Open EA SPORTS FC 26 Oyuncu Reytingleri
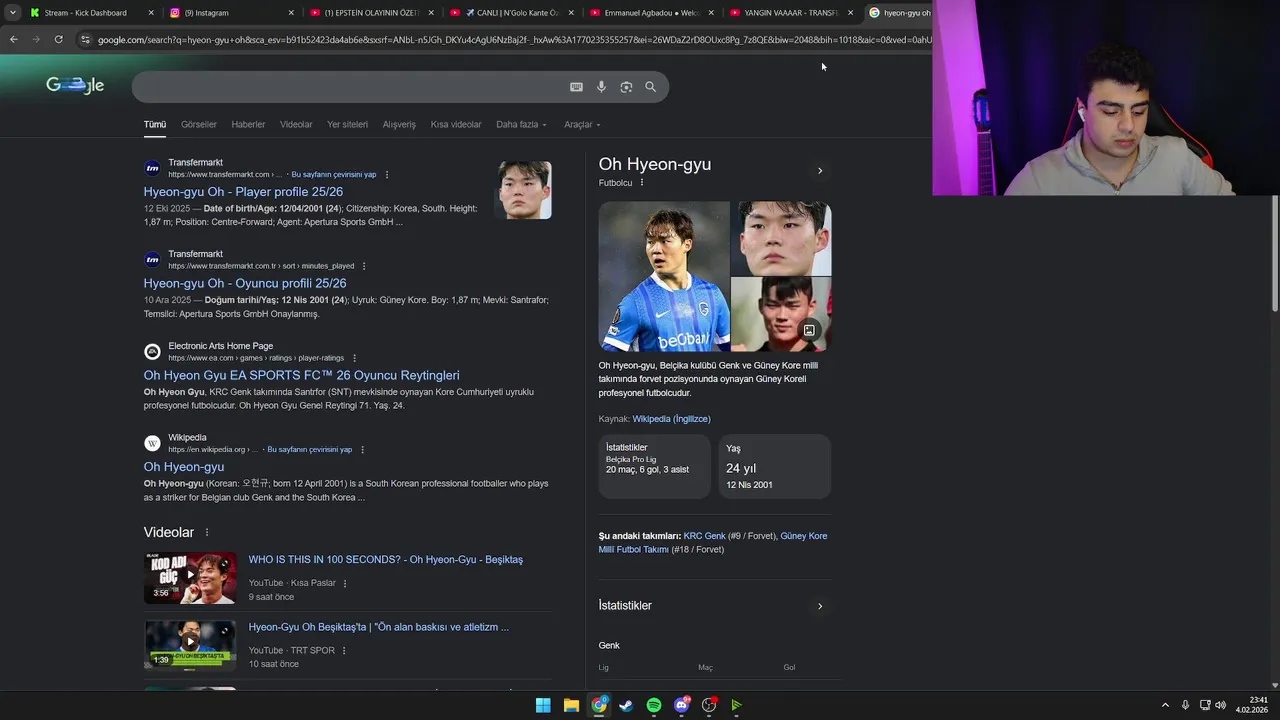This screenshot has height=720, width=1280. coord(302,376)
